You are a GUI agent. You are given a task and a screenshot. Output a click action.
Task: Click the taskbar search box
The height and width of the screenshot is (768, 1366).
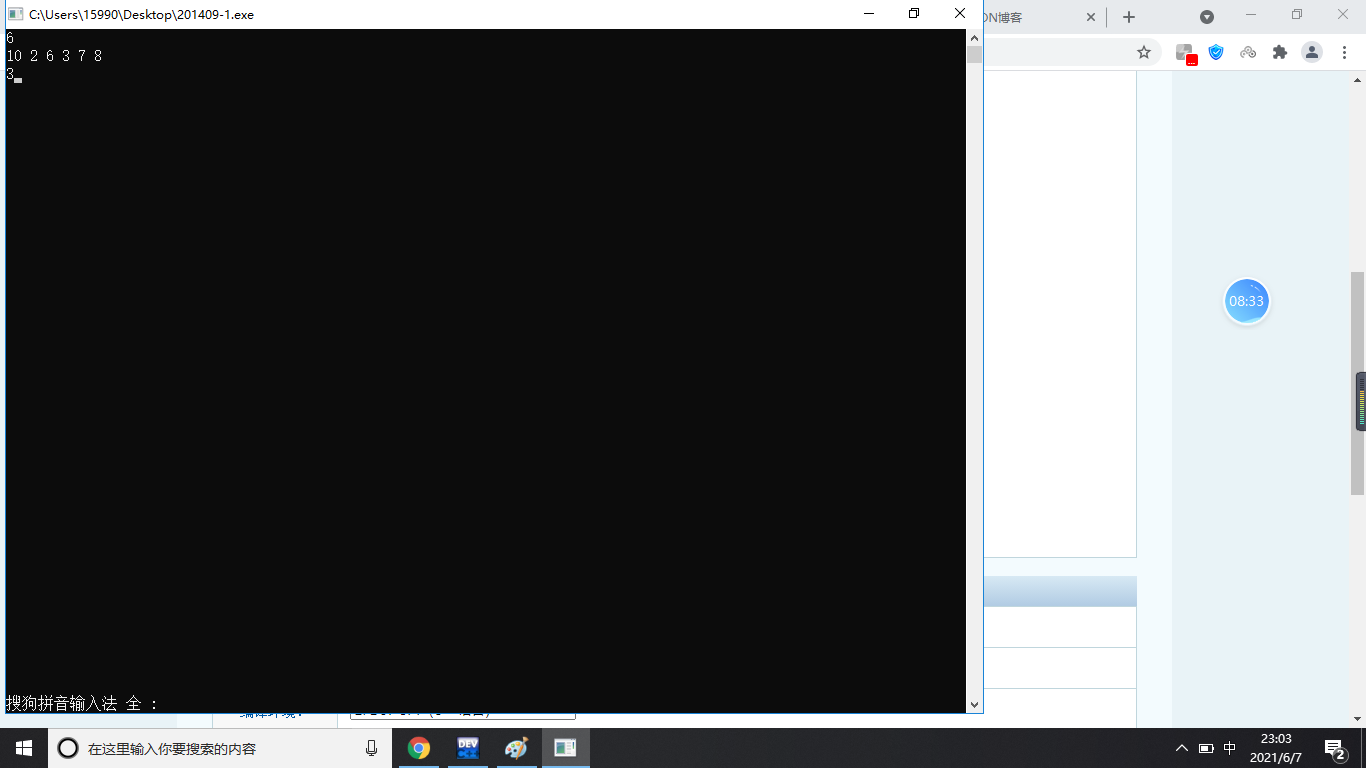point(220,748)
